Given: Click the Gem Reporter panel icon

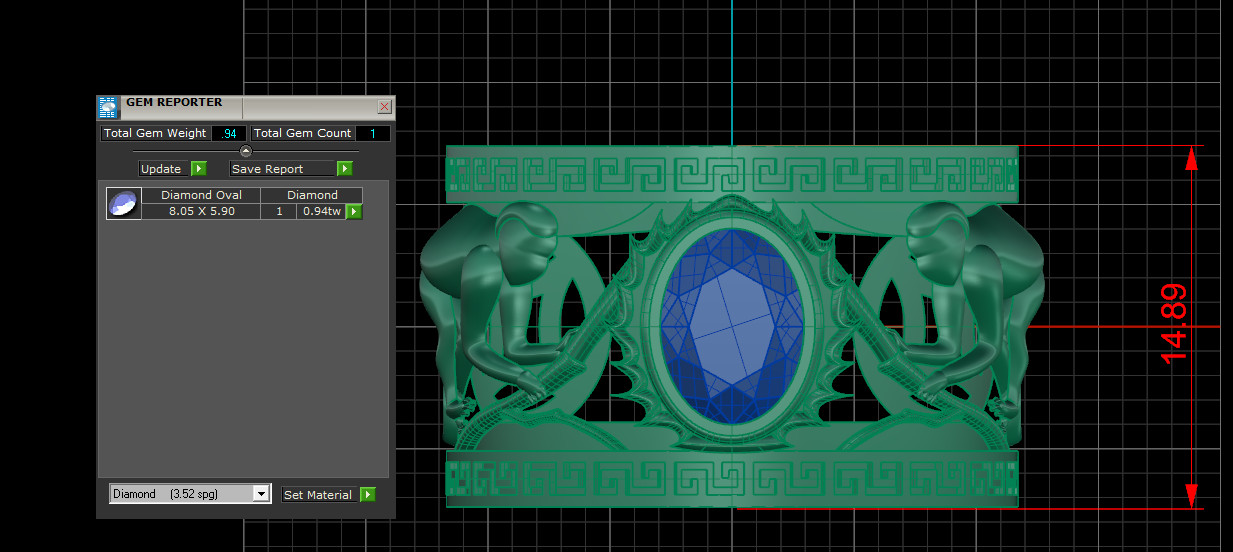Looking at the screenshot, I should pos(108,107).
